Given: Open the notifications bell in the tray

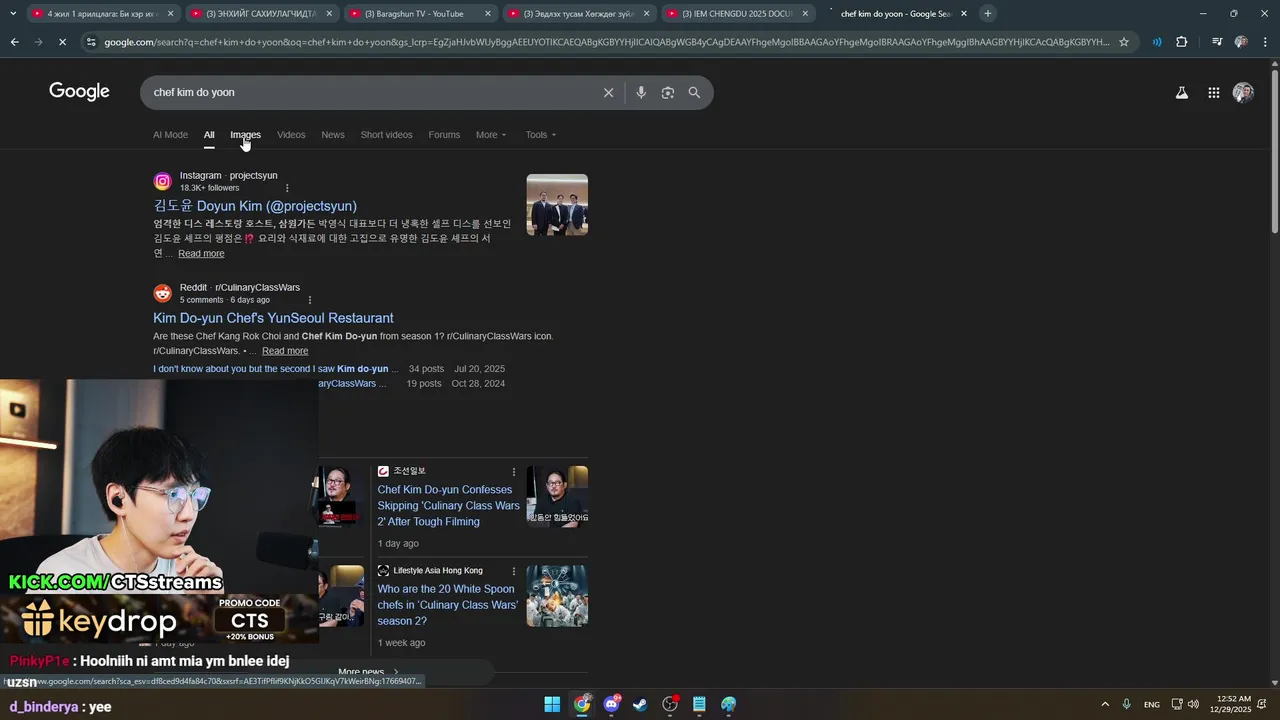Looking at the screenshot, I should (x=1262, y=704).
